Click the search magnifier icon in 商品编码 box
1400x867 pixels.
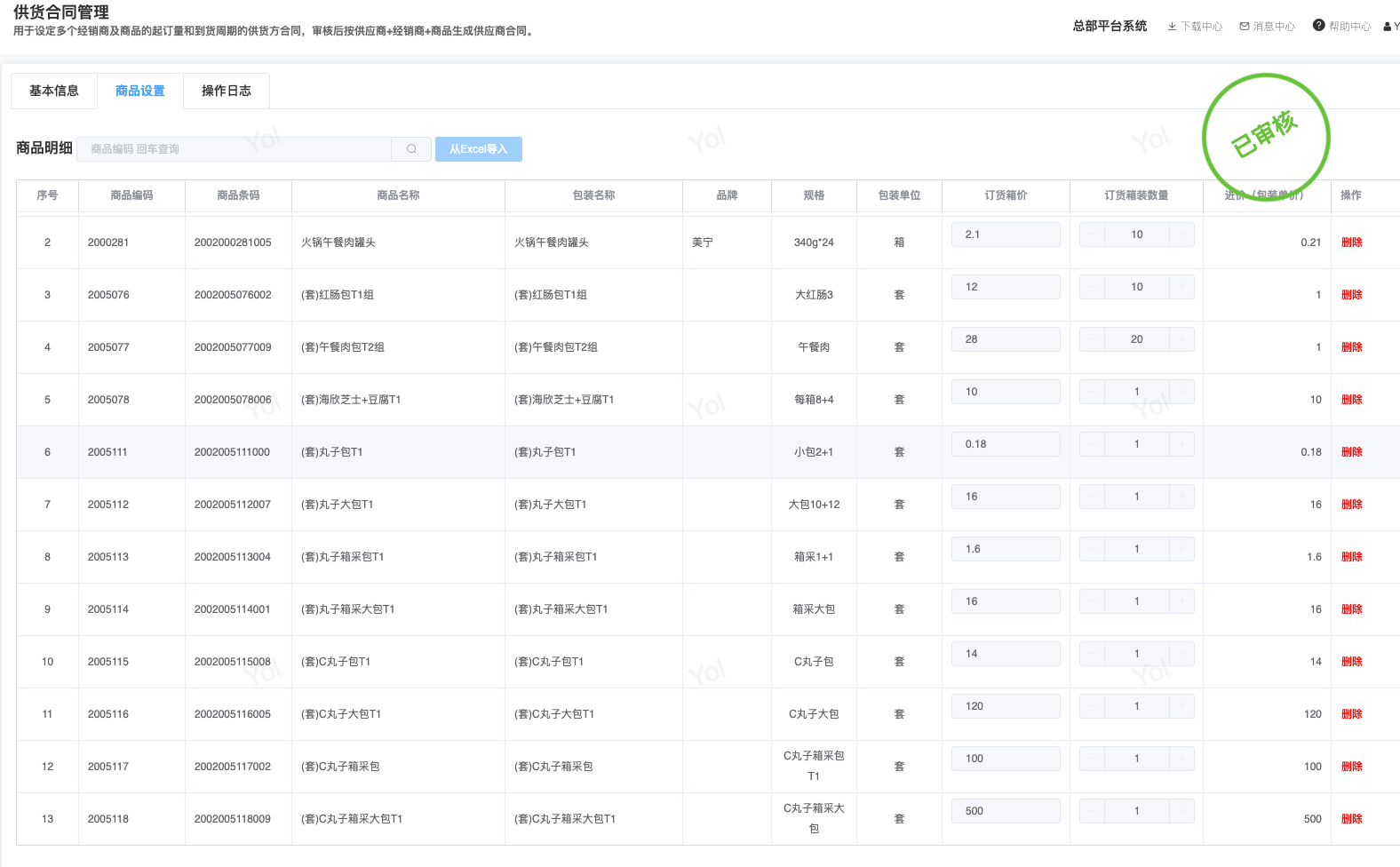click(x=411, y=149)
